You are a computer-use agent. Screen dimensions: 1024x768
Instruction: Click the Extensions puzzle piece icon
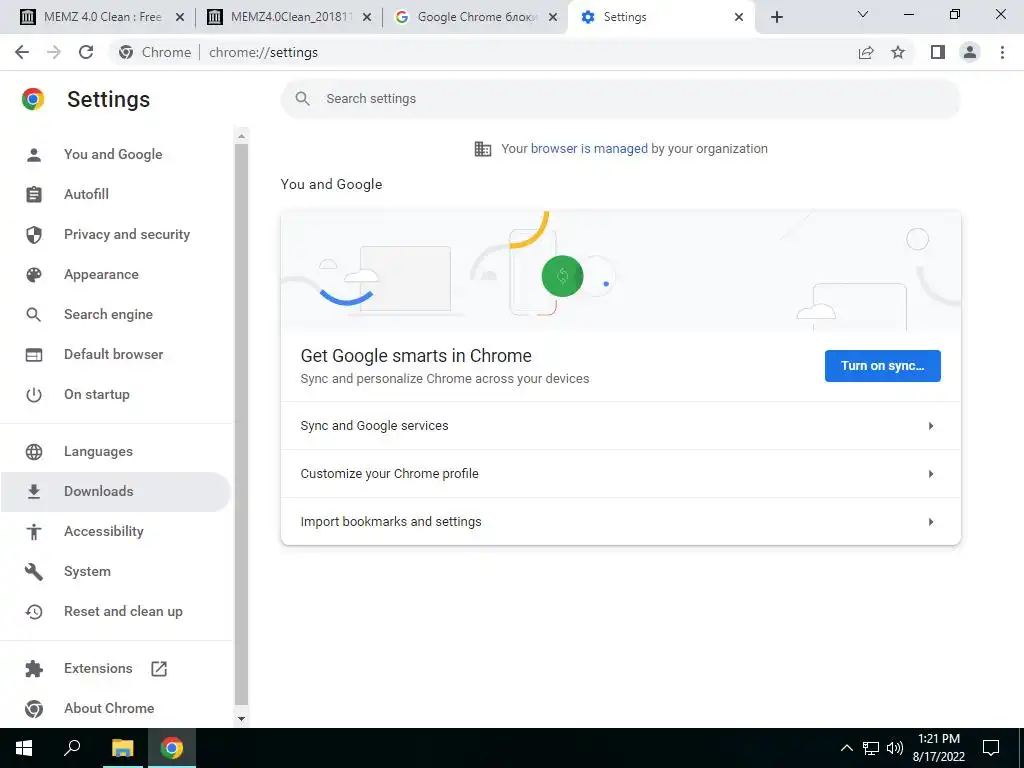tap(34, 669)
